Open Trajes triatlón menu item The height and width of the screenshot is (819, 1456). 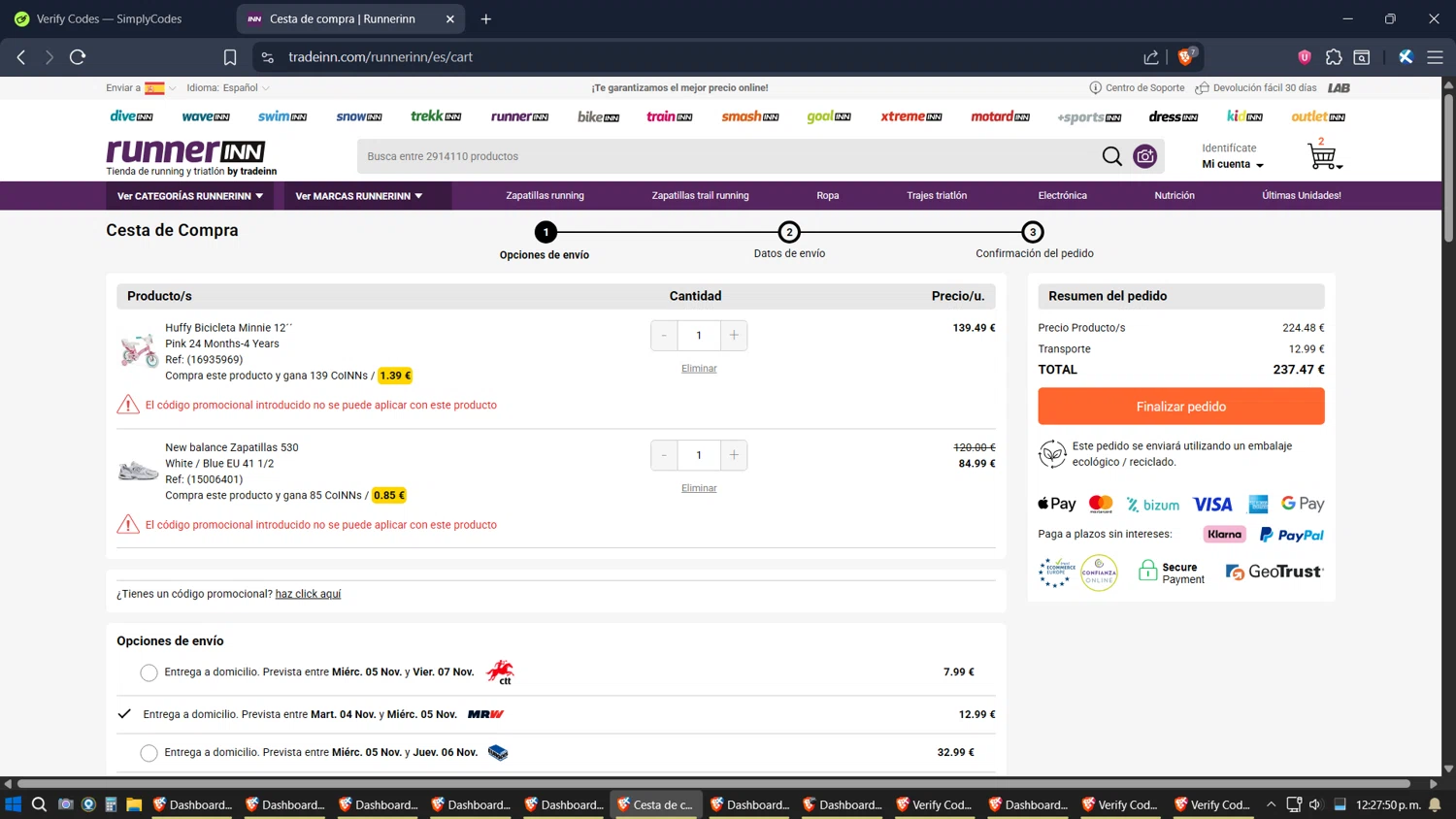click(x=937, y=196)
